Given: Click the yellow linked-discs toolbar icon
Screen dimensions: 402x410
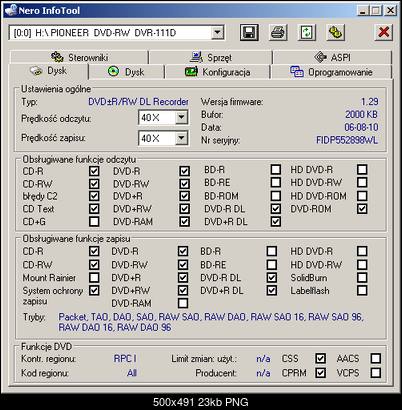Looking at the screenshot, I should [x=335, y=33].
